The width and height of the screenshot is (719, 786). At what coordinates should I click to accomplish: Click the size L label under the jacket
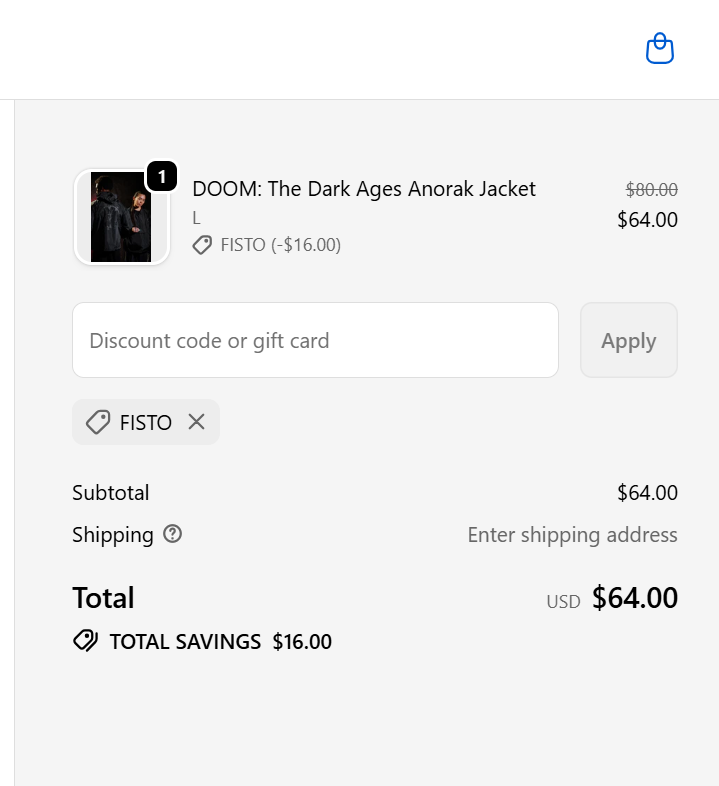pos(197,218)
